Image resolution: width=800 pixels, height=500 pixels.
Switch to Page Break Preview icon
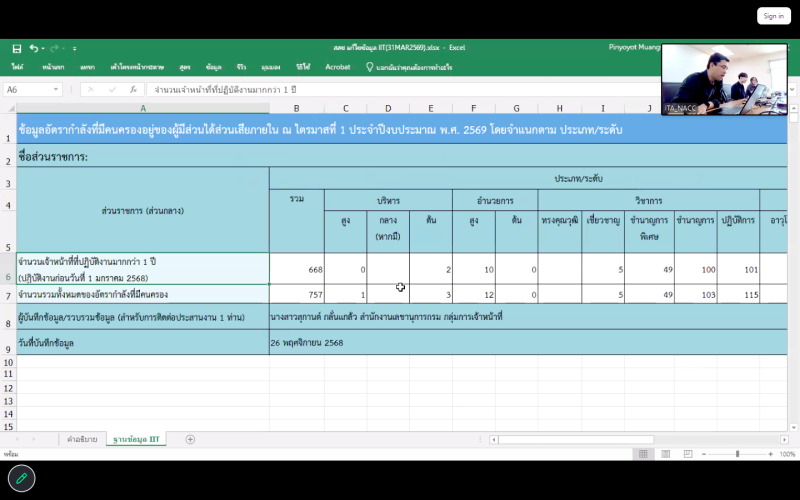(685, 454)
